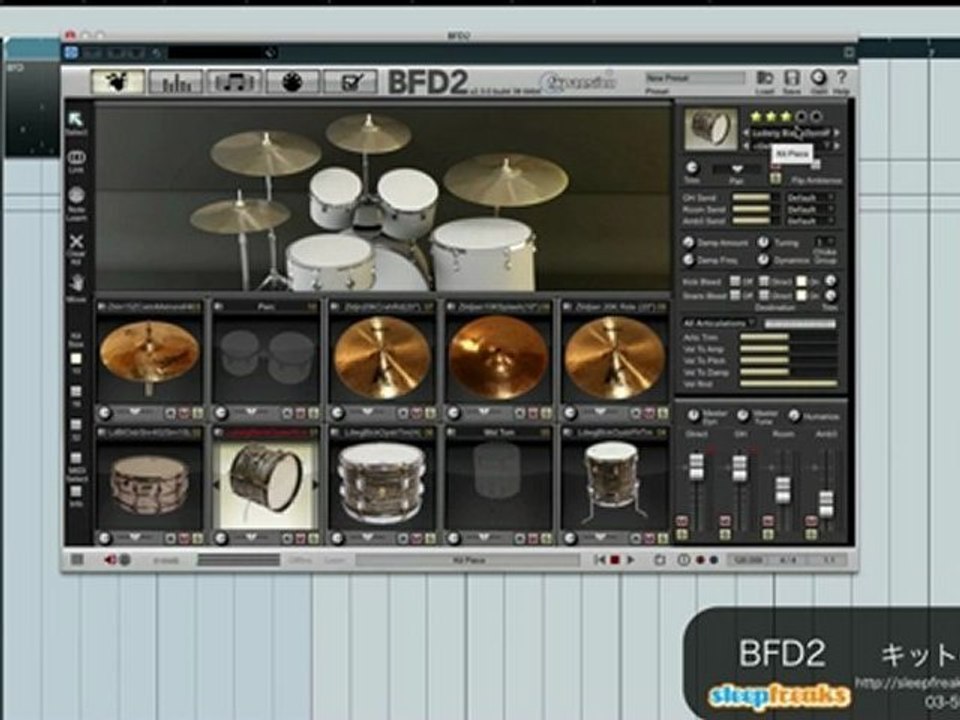Image resolution: width=960 pixels, height=720 pixels.
Task: Set kit size to 32
Action: 76,424
